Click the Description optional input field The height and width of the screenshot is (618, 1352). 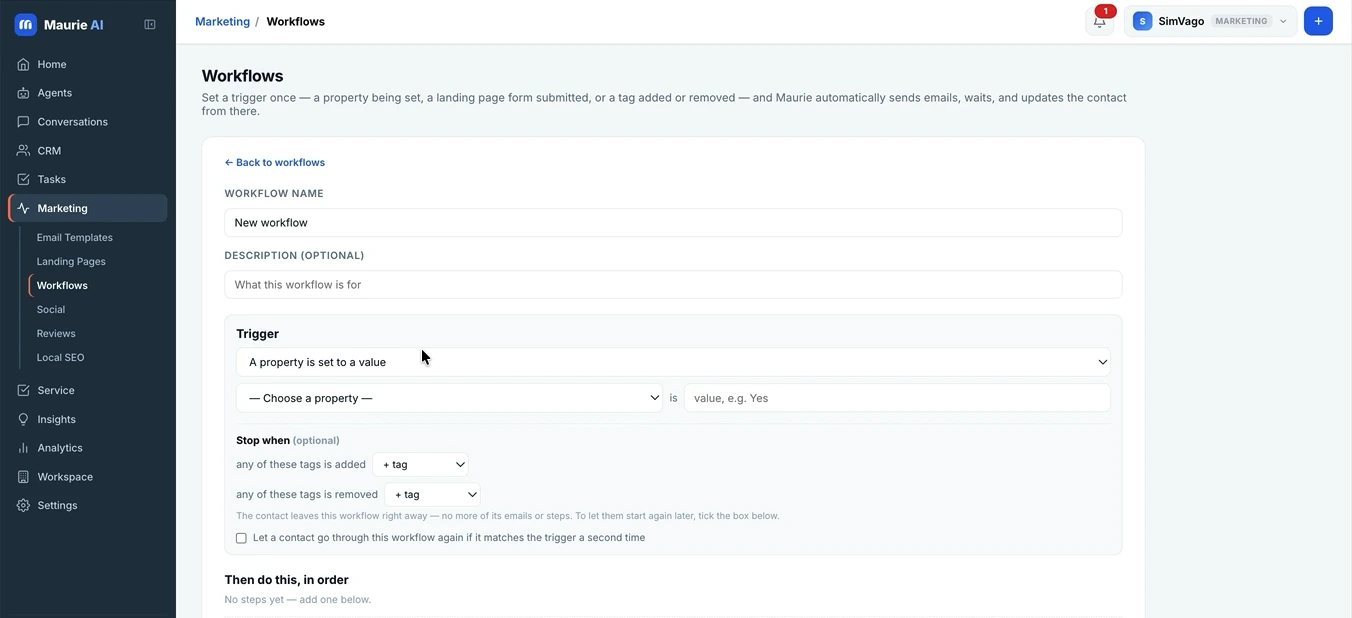point(673,285)
